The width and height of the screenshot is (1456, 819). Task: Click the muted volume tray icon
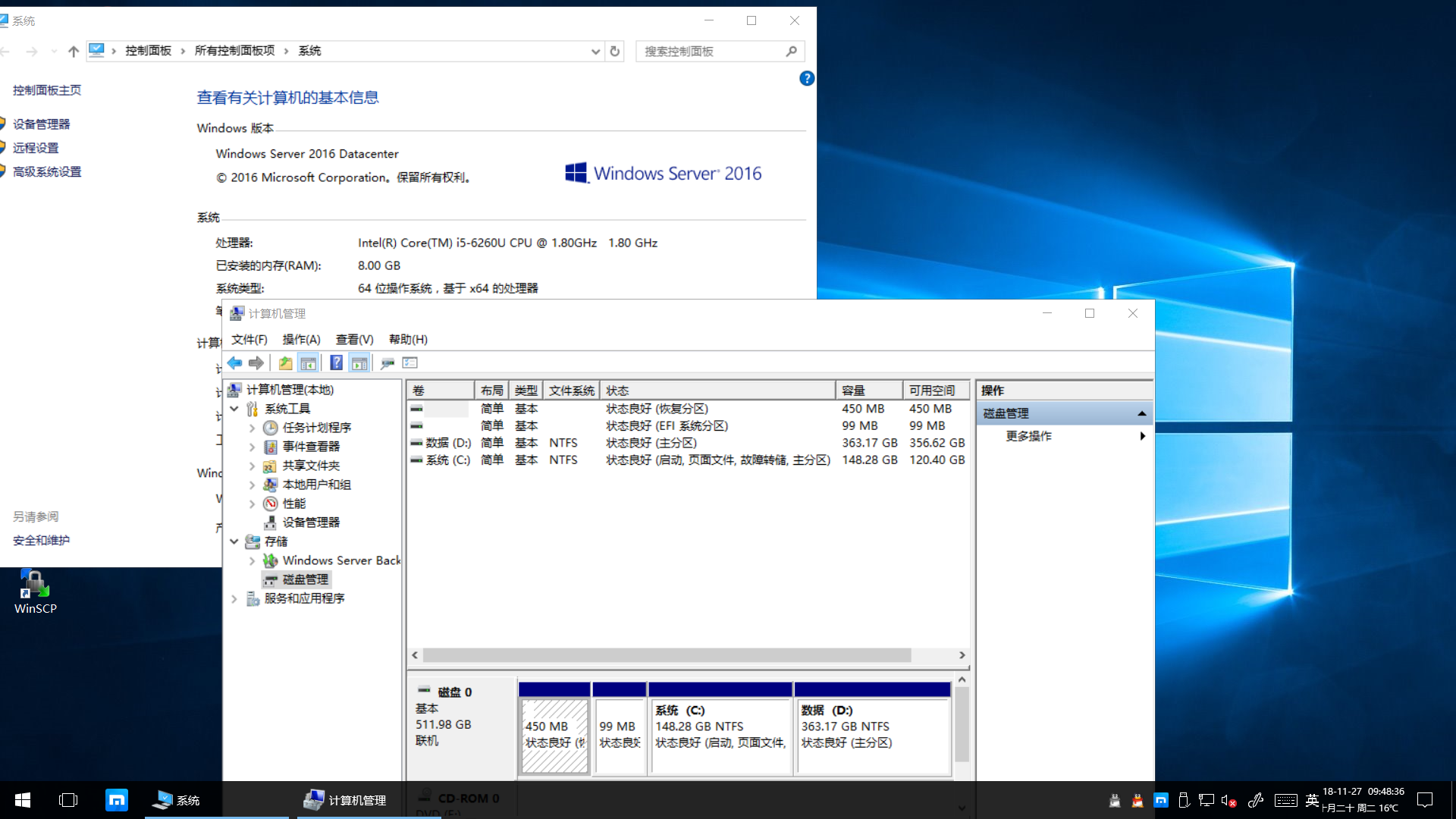(1229, 801)
